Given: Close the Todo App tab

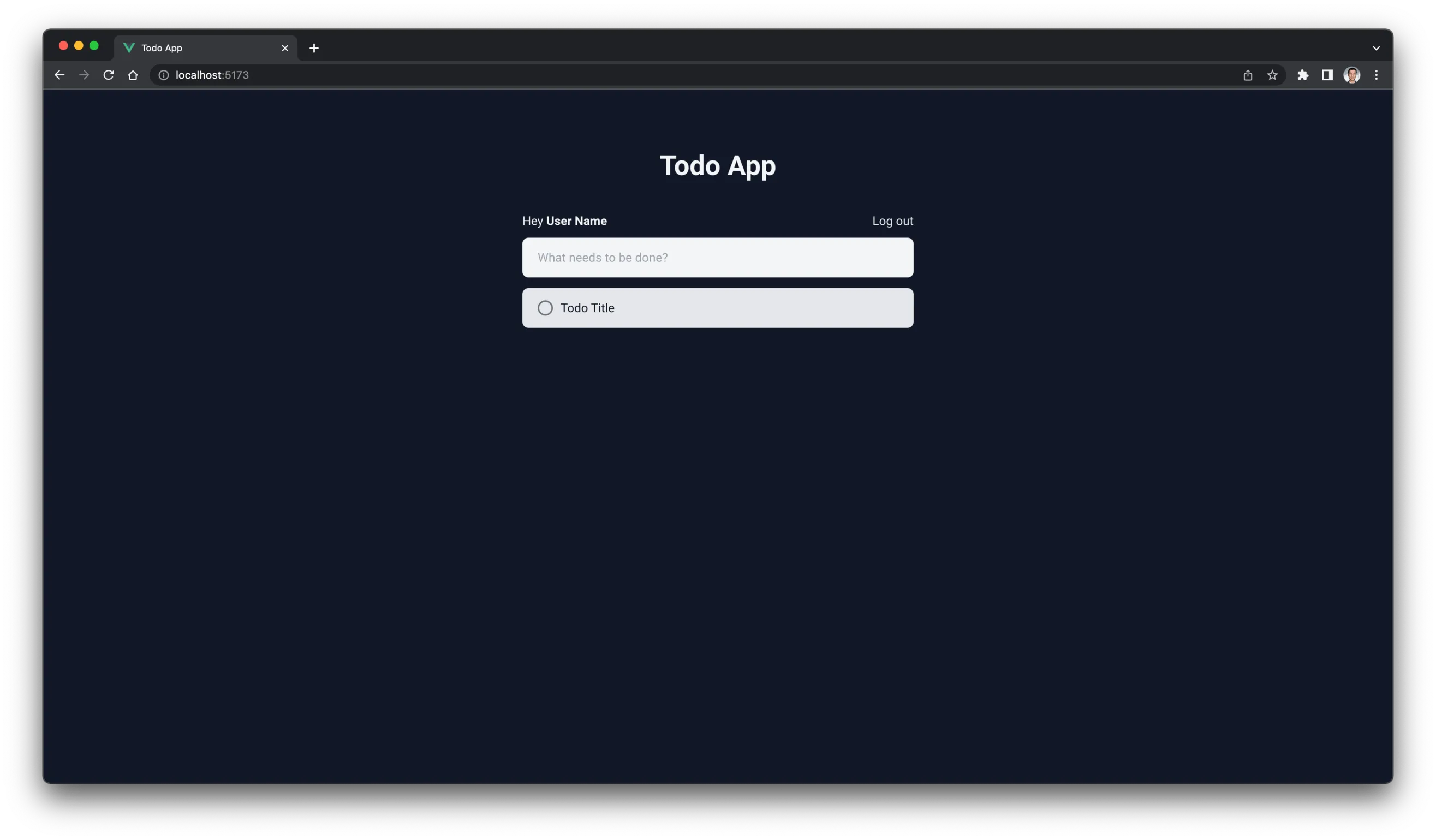Looking at the screenshot, I should tap(285, 49).
